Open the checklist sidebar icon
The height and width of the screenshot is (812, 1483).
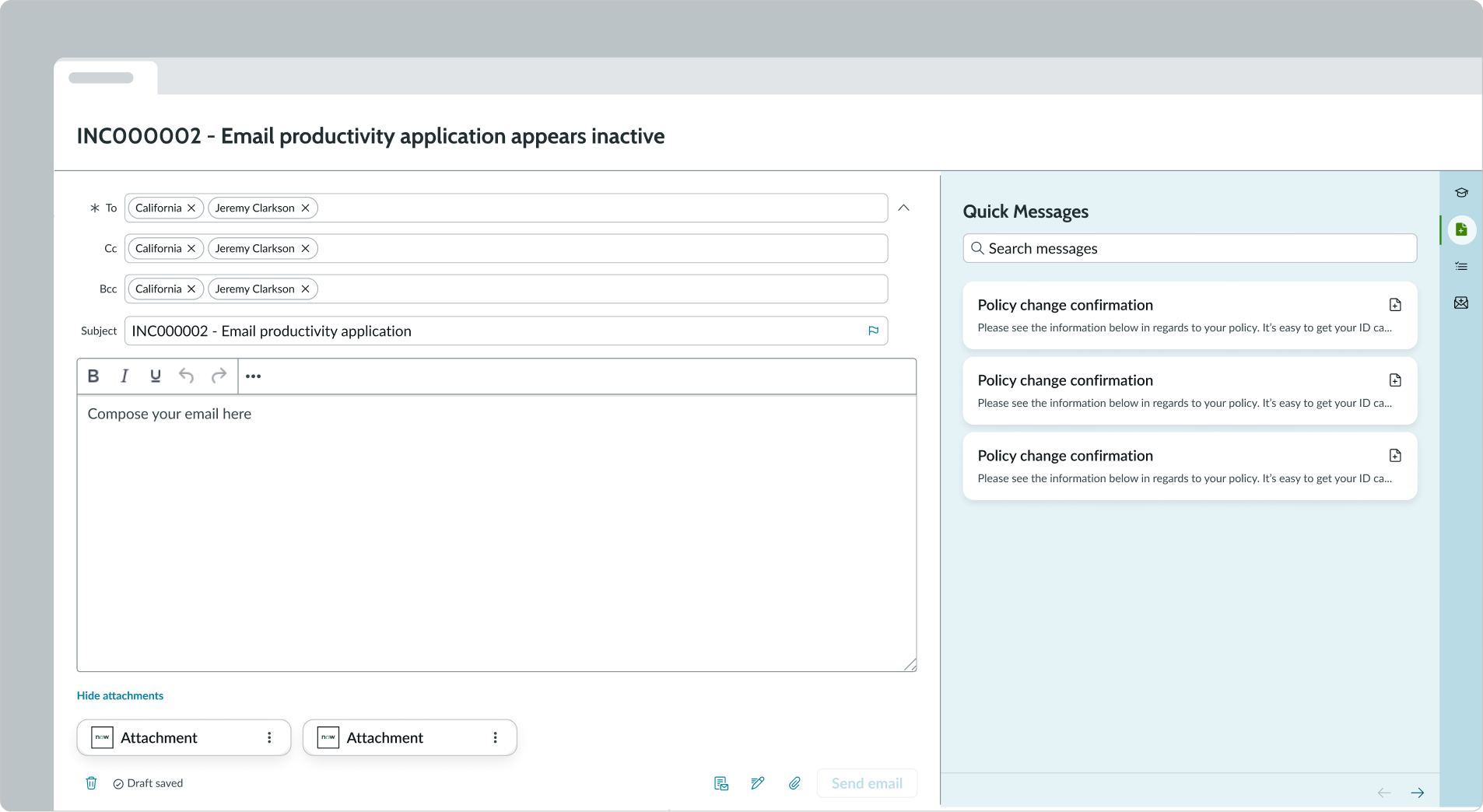pyautogui.click(x=1461, y=267)
